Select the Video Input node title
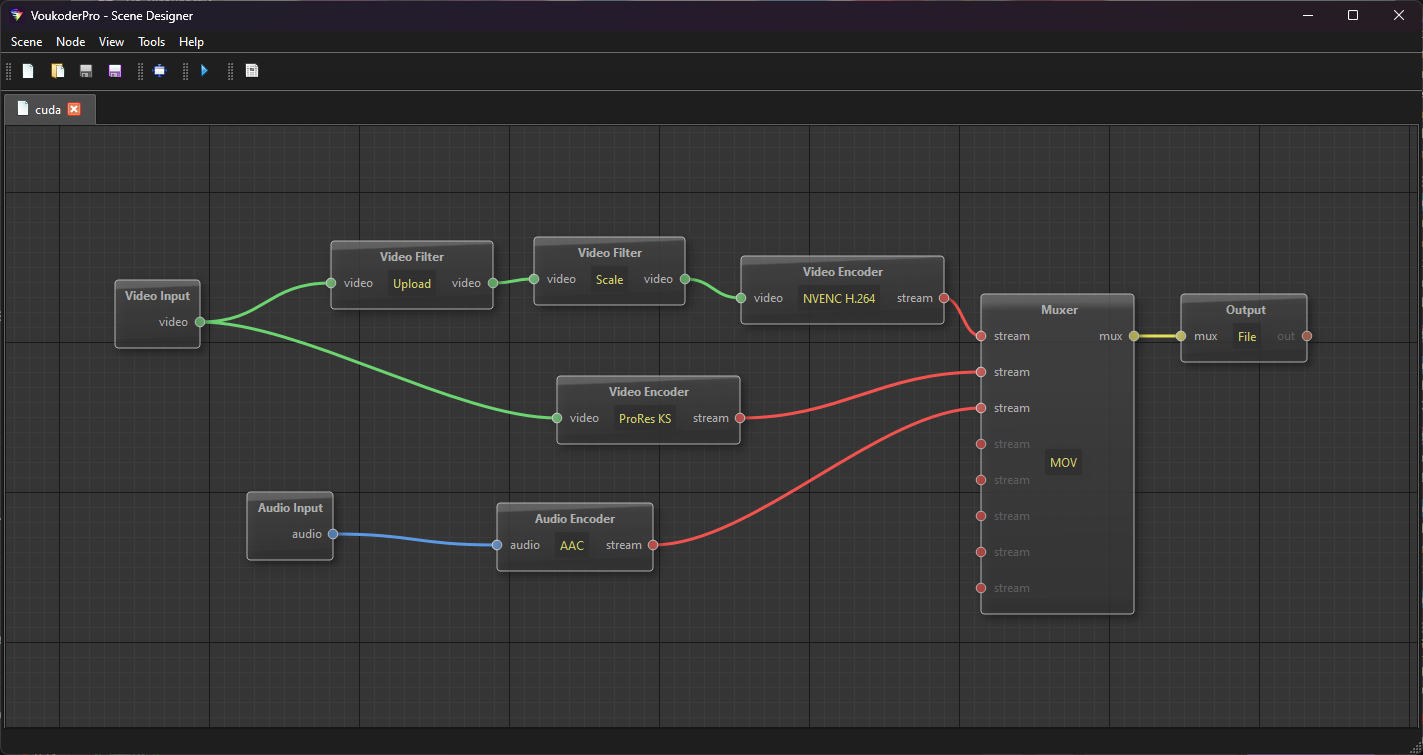The width and height of the screenshot is (1423, 755). [157, 296]
